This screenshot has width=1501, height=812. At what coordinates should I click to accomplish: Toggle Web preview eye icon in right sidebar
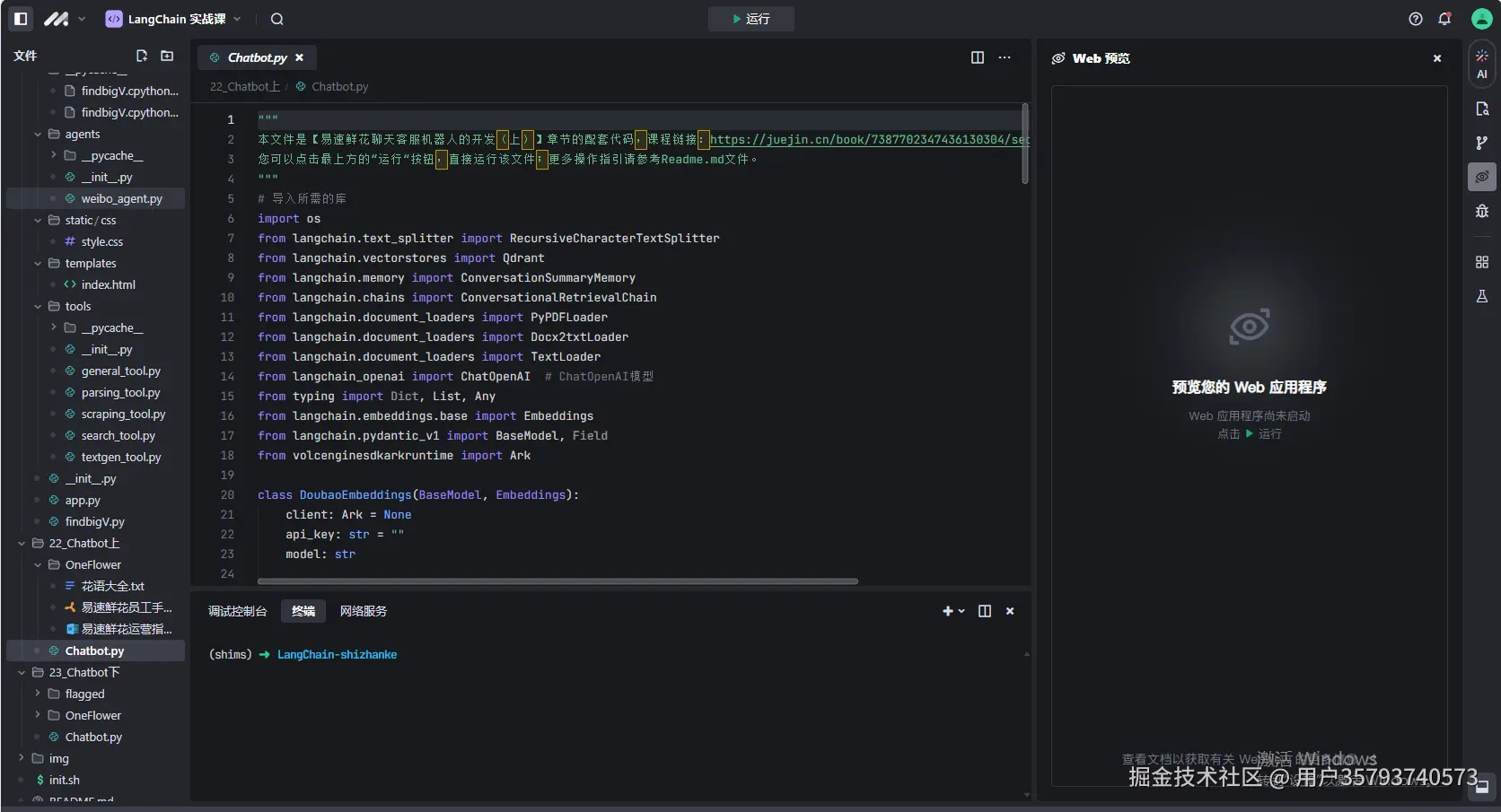(x=1481, y=177)
